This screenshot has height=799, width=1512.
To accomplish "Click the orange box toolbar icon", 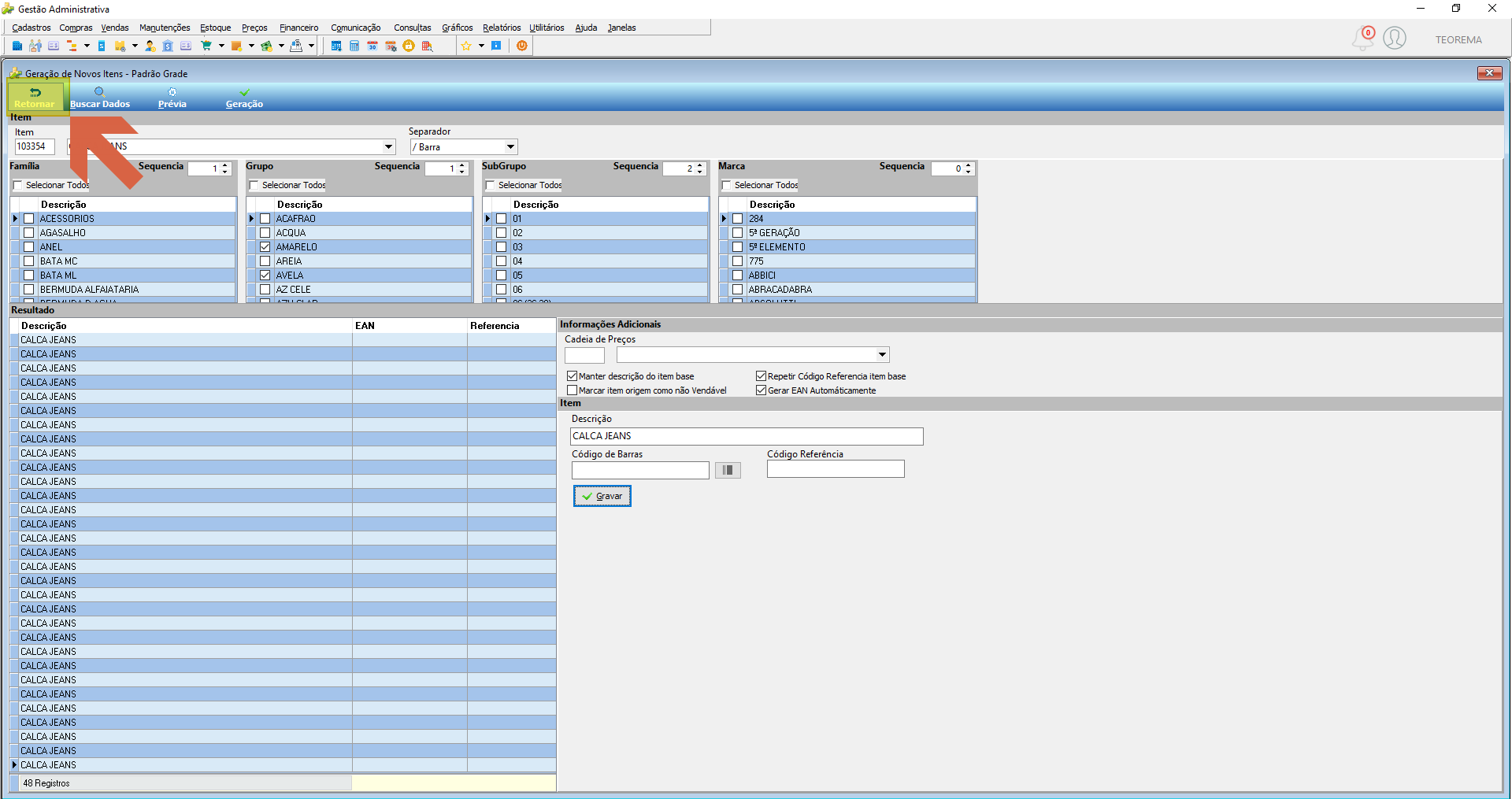I will click(x=236, y=46).
